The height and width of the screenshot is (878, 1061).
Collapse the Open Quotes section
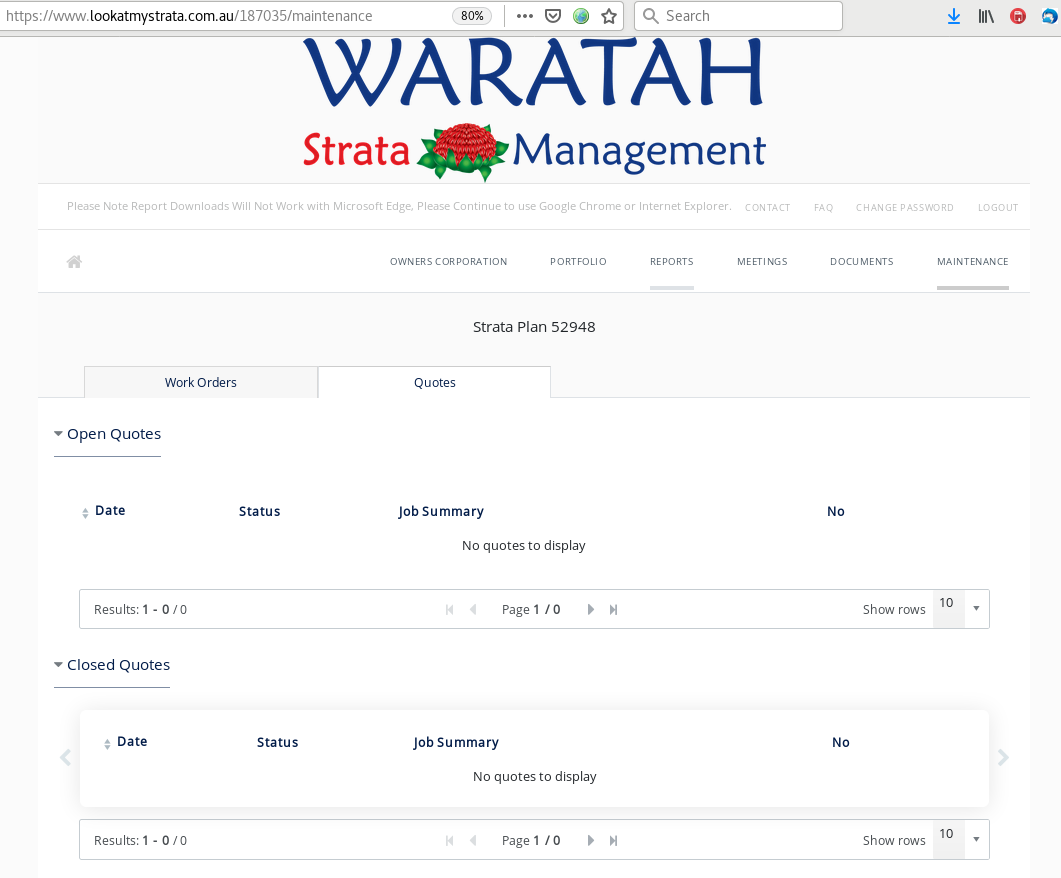point(108,434)
